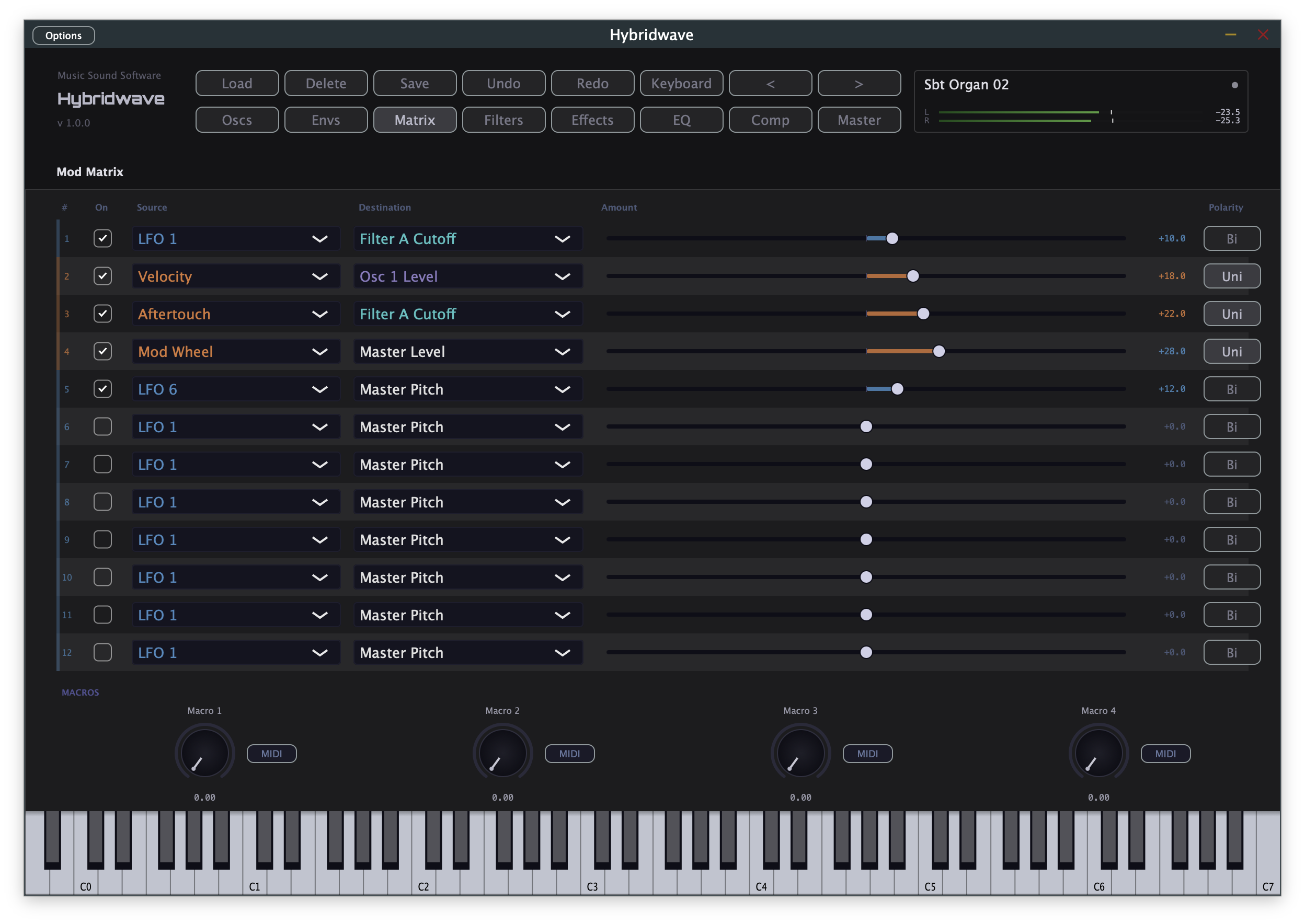Go to next preset with > button
The height and width of the screenshot is (924, 1305).
[x=859, y=84]
